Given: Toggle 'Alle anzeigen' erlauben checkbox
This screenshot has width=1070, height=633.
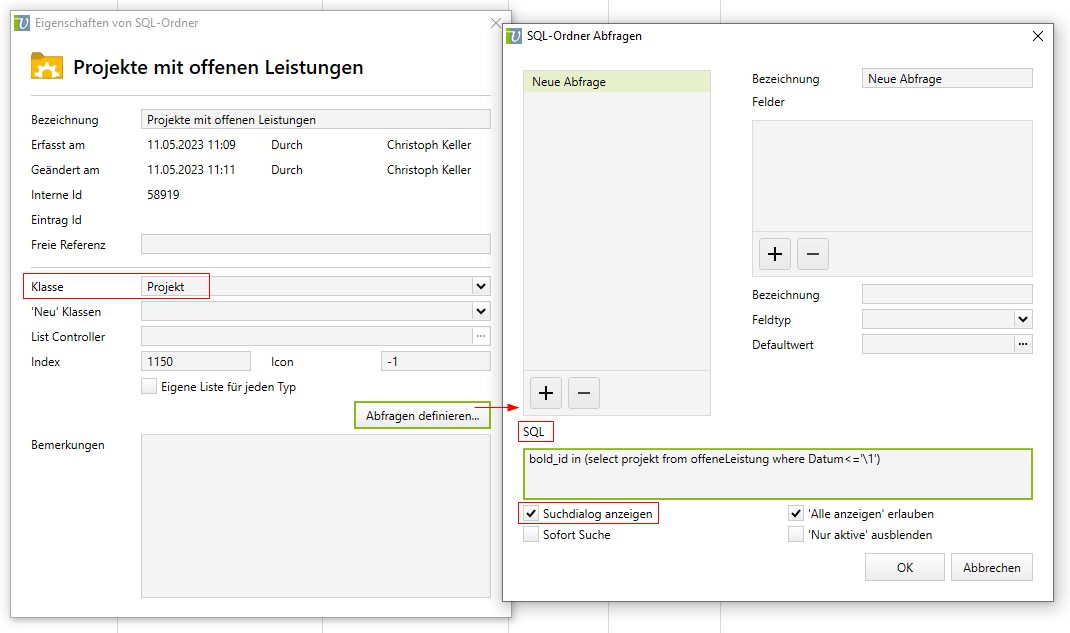Looking at the screenshot, I should click(796, 514).
